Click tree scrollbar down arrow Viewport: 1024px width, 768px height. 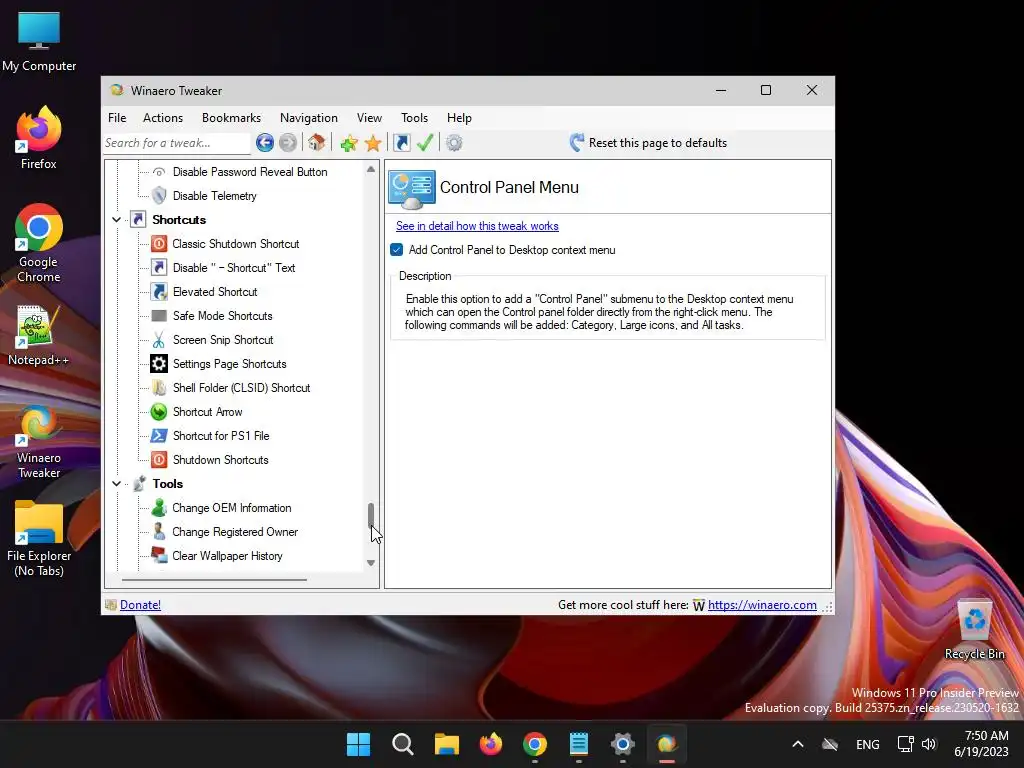coord(371,563)
